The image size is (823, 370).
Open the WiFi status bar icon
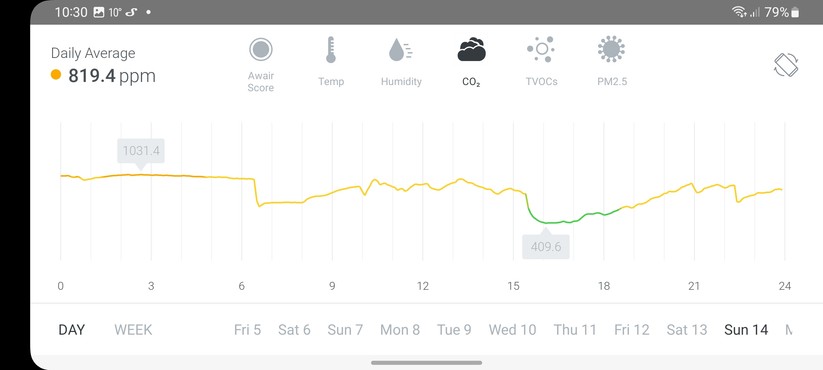(x=740, y=12)
